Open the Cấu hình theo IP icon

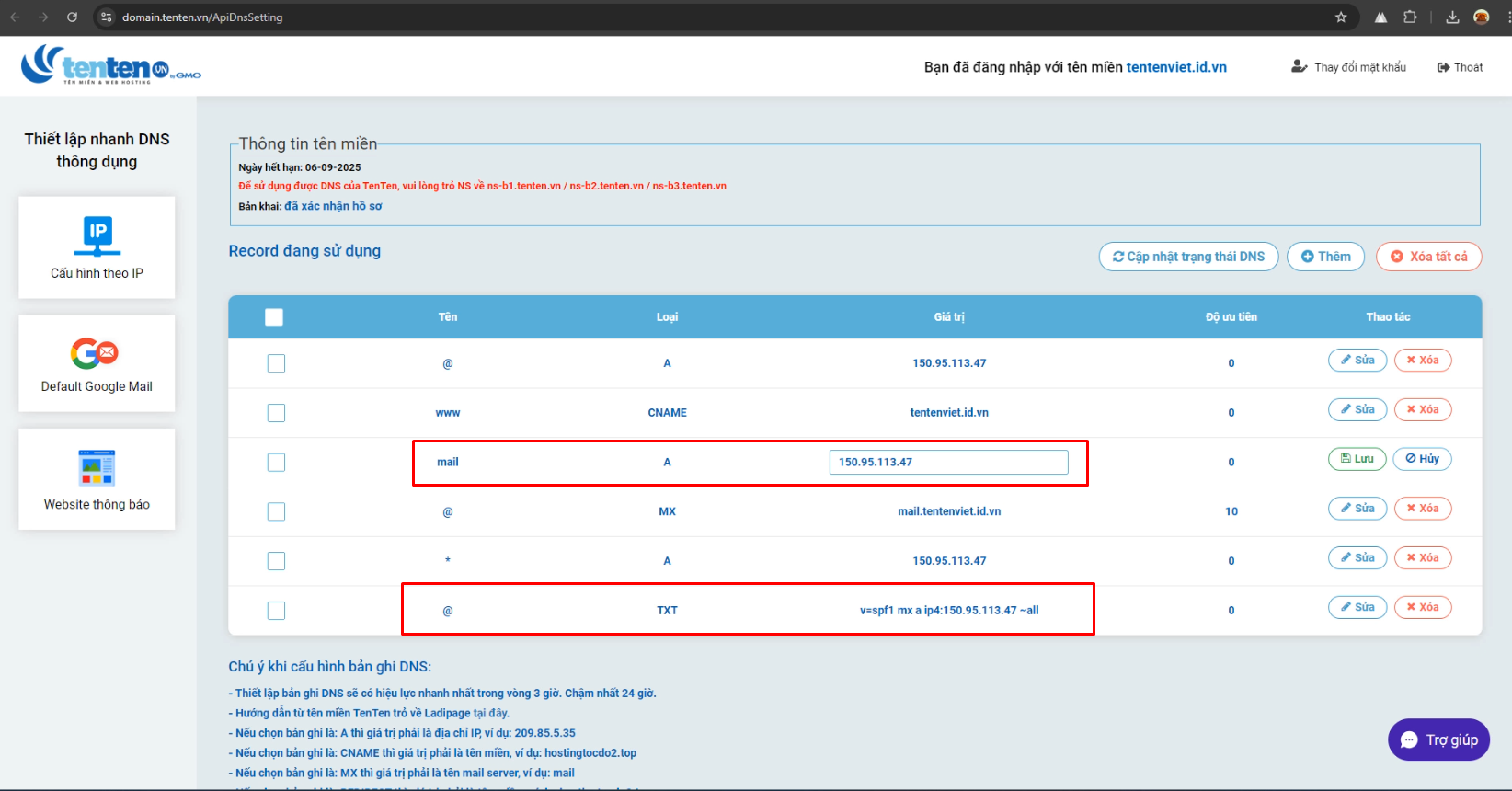point(97,236)
